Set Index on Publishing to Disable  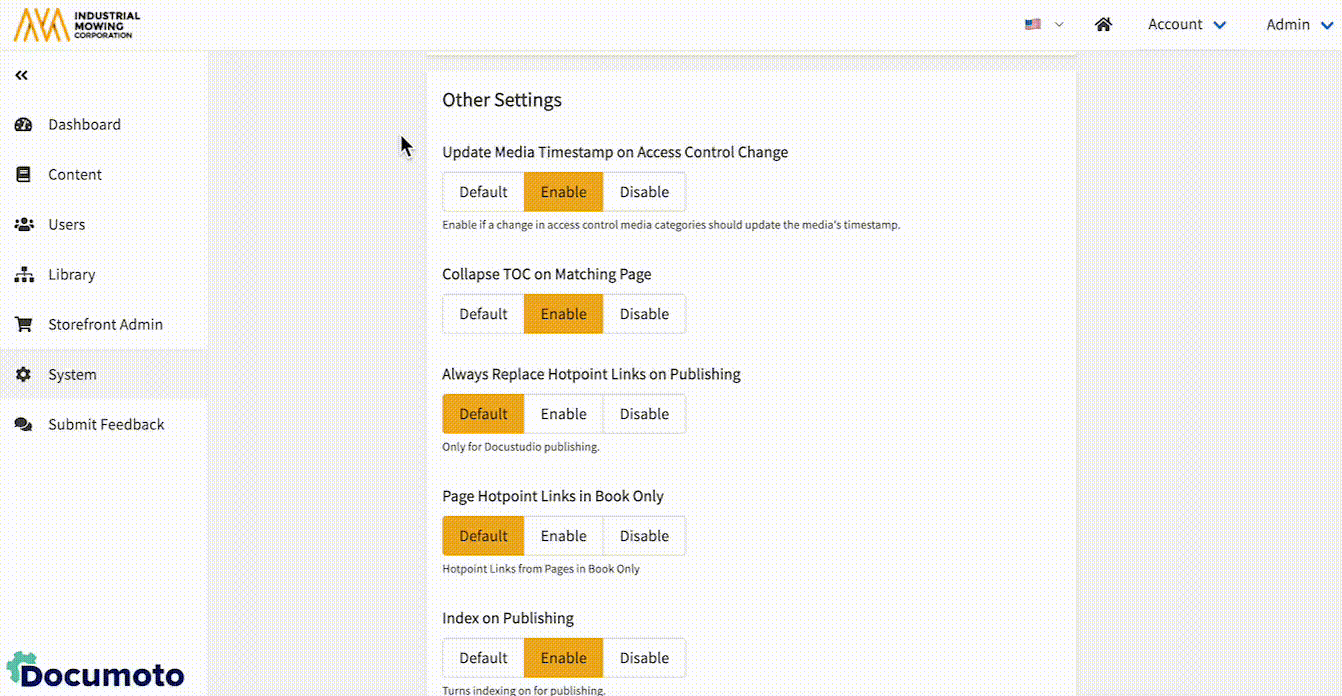click(644, 658)
